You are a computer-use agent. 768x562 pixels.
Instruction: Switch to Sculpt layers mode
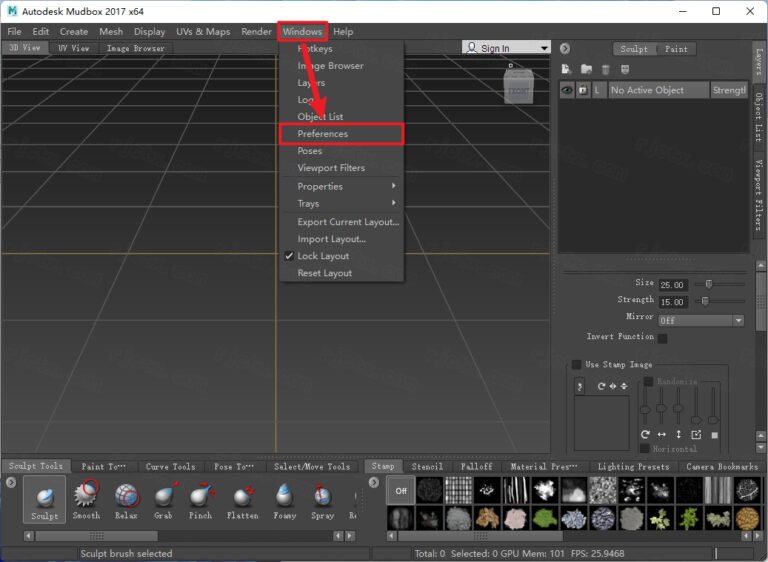(634, 49)
